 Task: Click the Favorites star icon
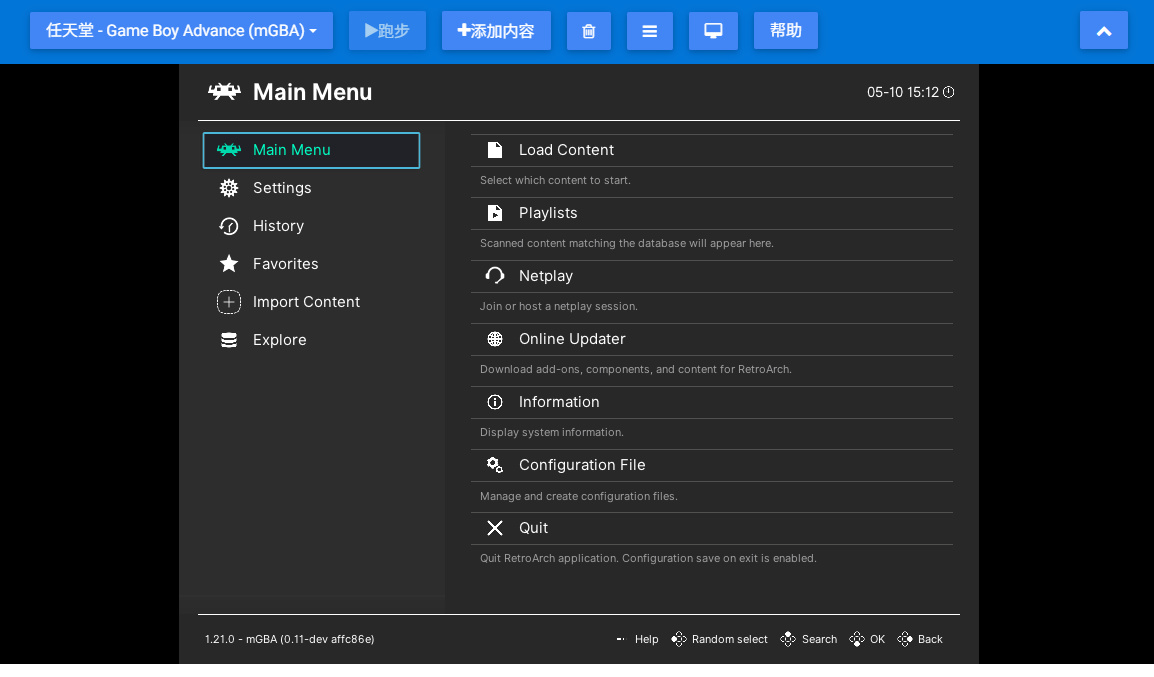coord(229,263)
